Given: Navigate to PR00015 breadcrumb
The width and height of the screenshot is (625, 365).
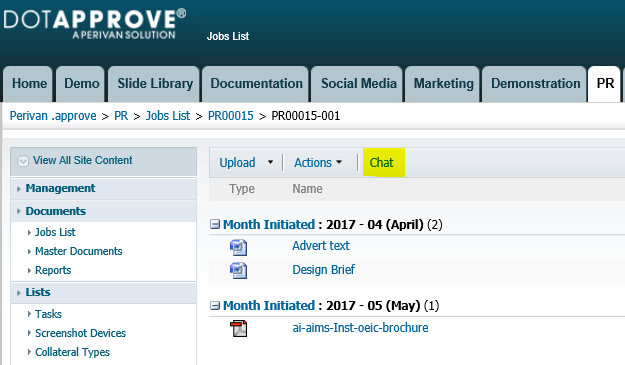Looking at the screenshot, I should (x=231, y=116).
